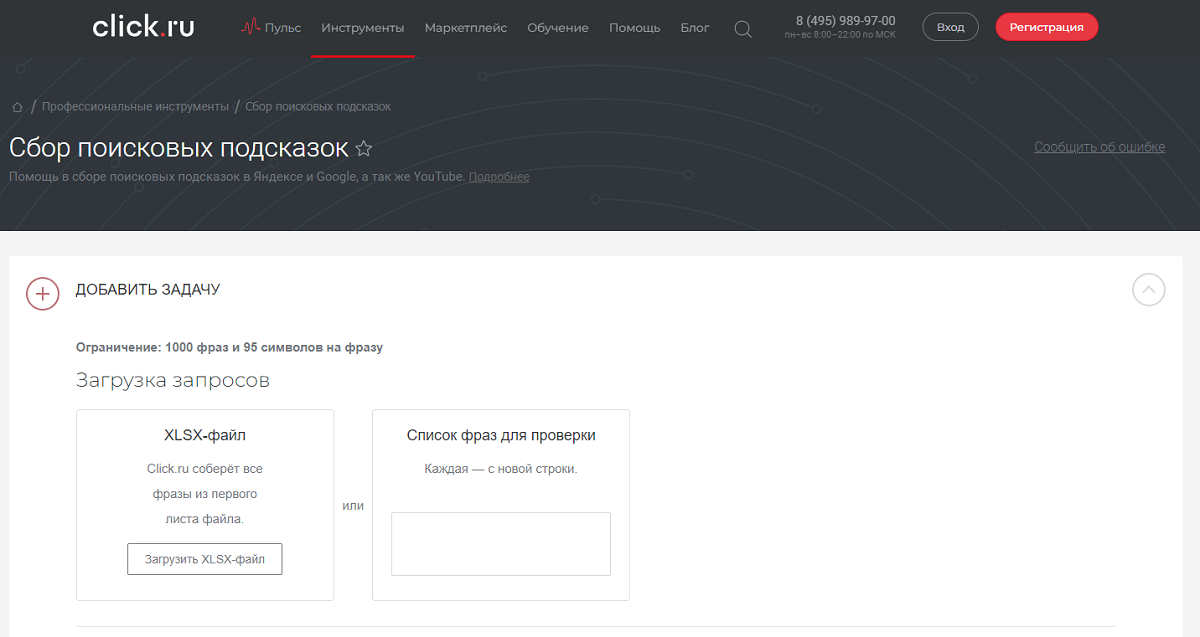Open the Пульс menu item

click(271, 28)
